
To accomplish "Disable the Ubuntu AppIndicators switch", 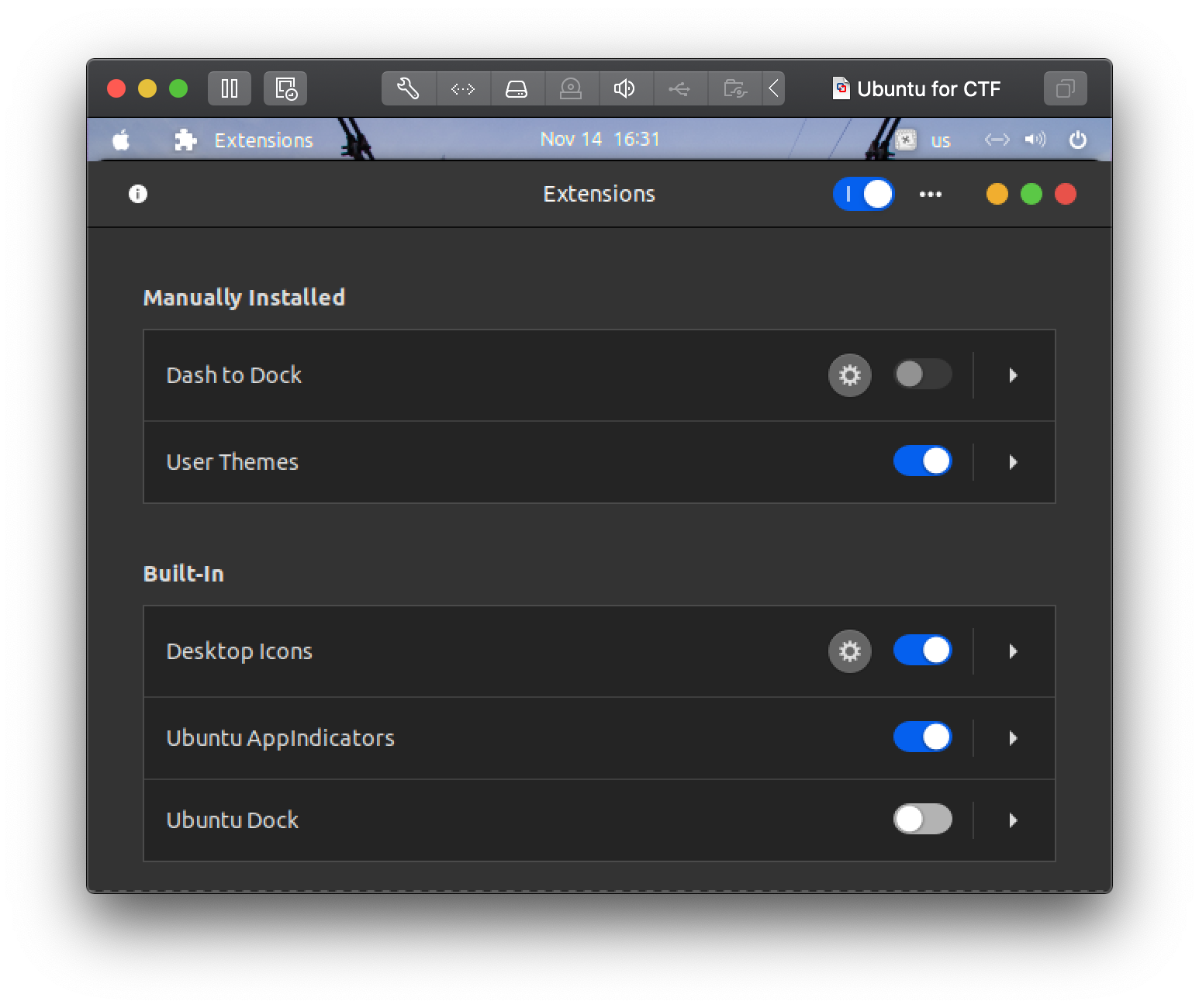I will [923, 737].
